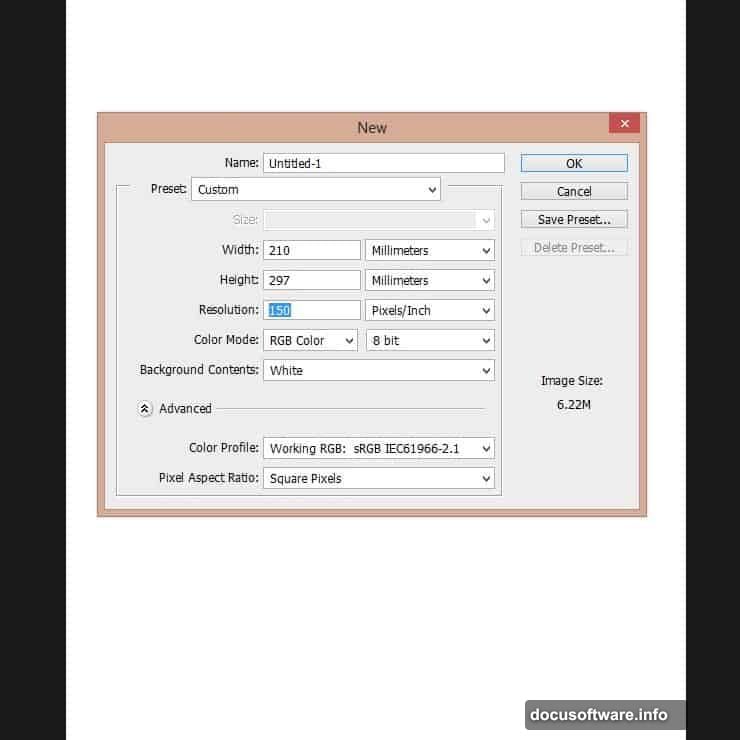Open the Color Profile dropdown
Screen dimensions: 740x740
pos(379,449)
